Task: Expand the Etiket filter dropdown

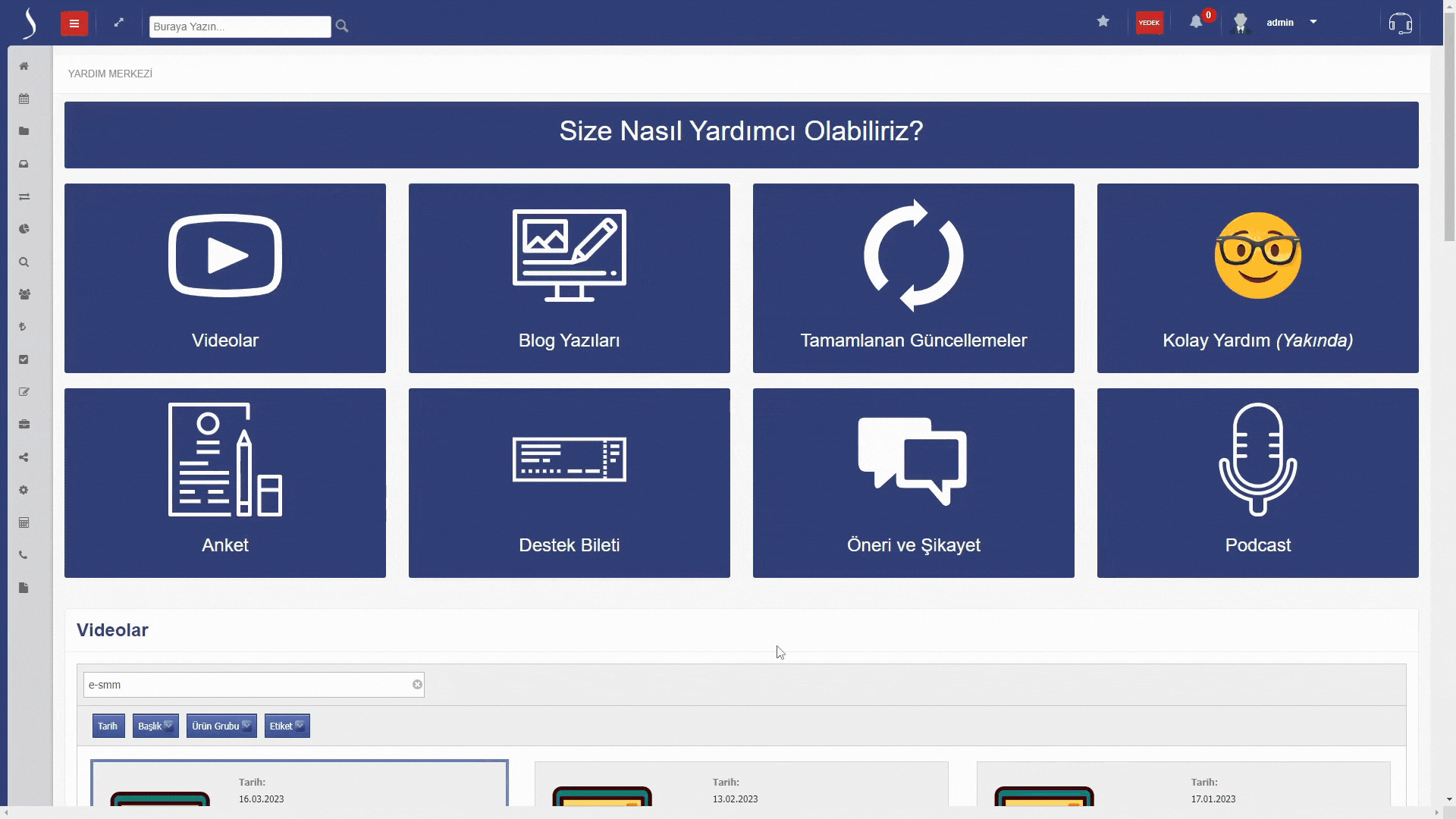Action: [x=287, y=726]
